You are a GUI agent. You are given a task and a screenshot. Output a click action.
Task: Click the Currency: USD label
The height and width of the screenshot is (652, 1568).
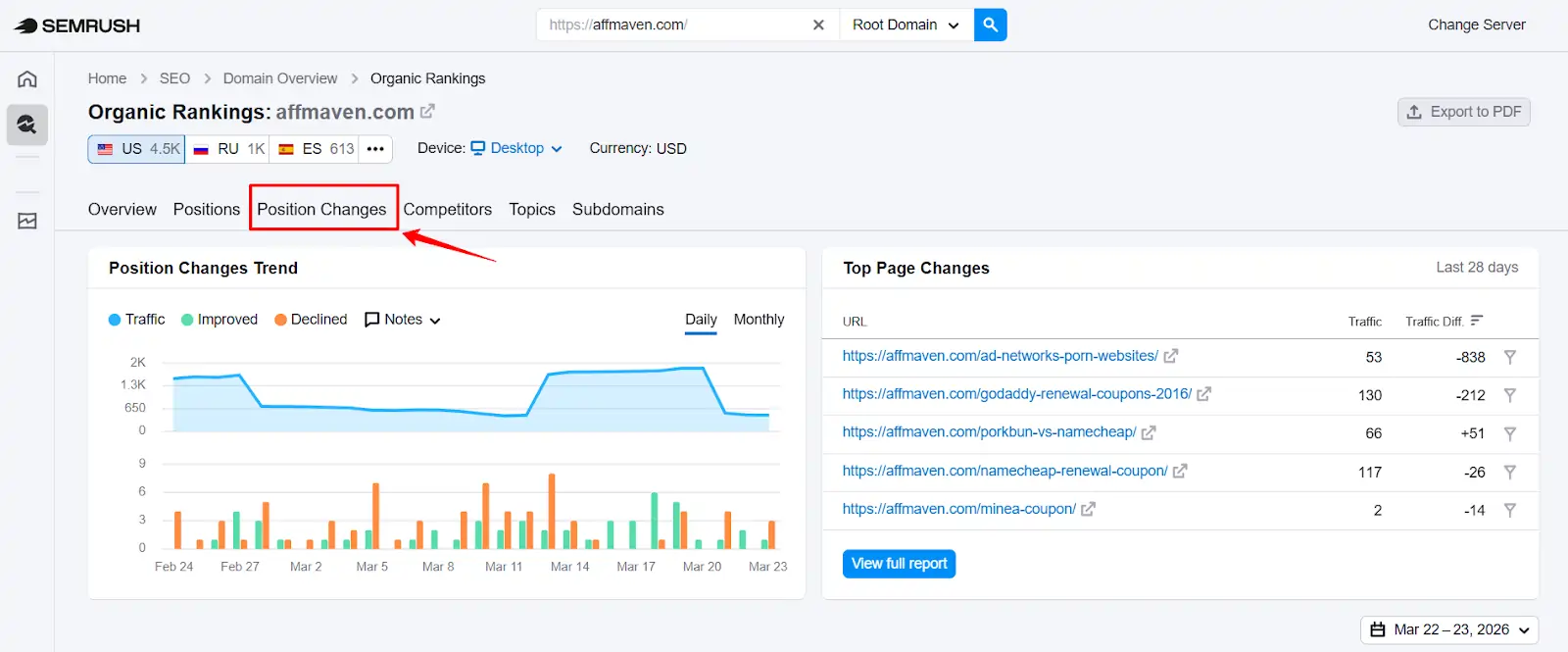[638, 148]
